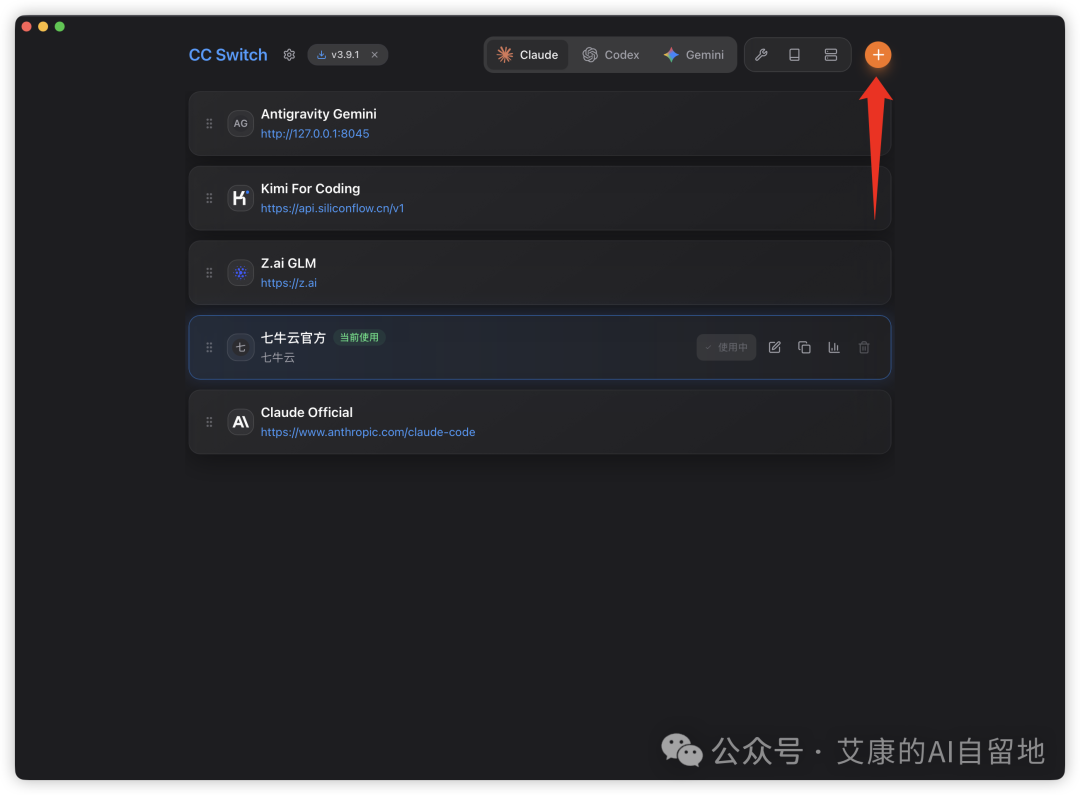
Task: Grab the drag handle of Claude Official
Action: tap(209, 422)
